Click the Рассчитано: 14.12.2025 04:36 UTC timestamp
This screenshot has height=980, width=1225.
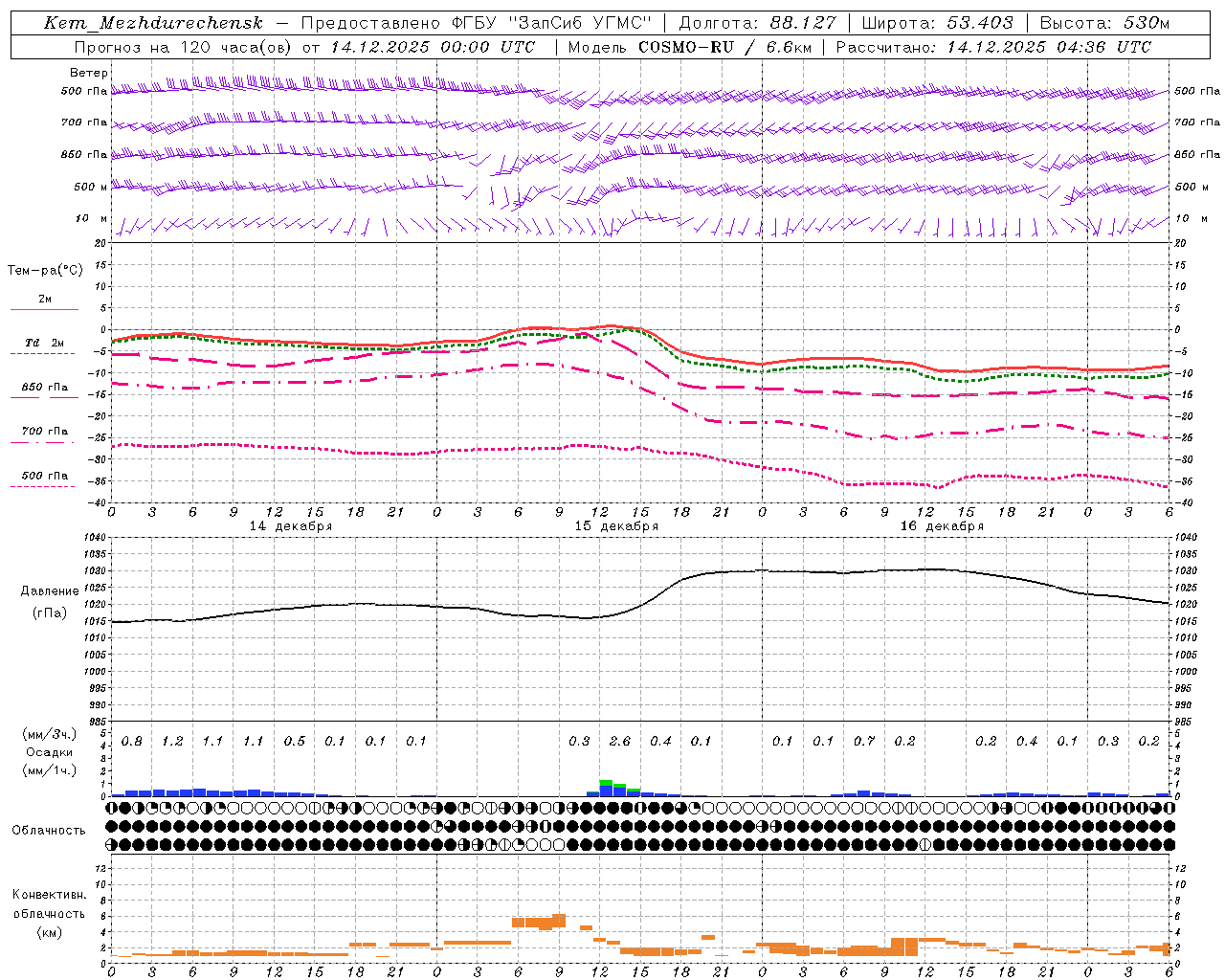[993, 47]
